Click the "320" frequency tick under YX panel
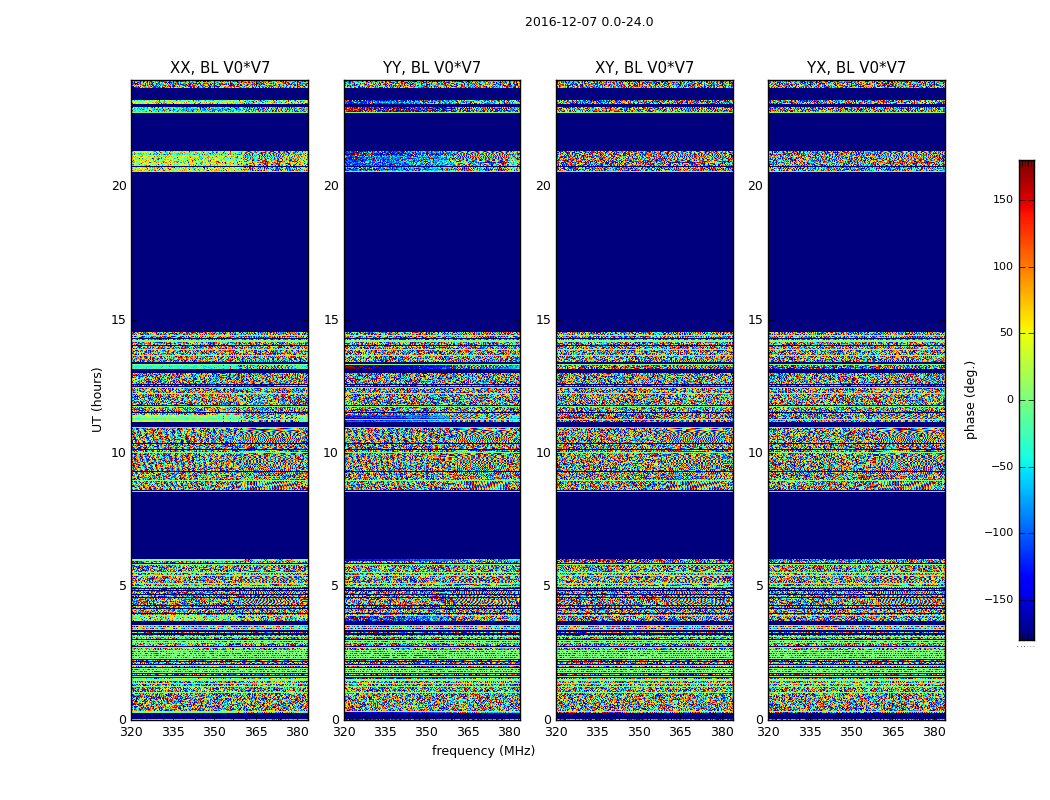 (769, 732)
